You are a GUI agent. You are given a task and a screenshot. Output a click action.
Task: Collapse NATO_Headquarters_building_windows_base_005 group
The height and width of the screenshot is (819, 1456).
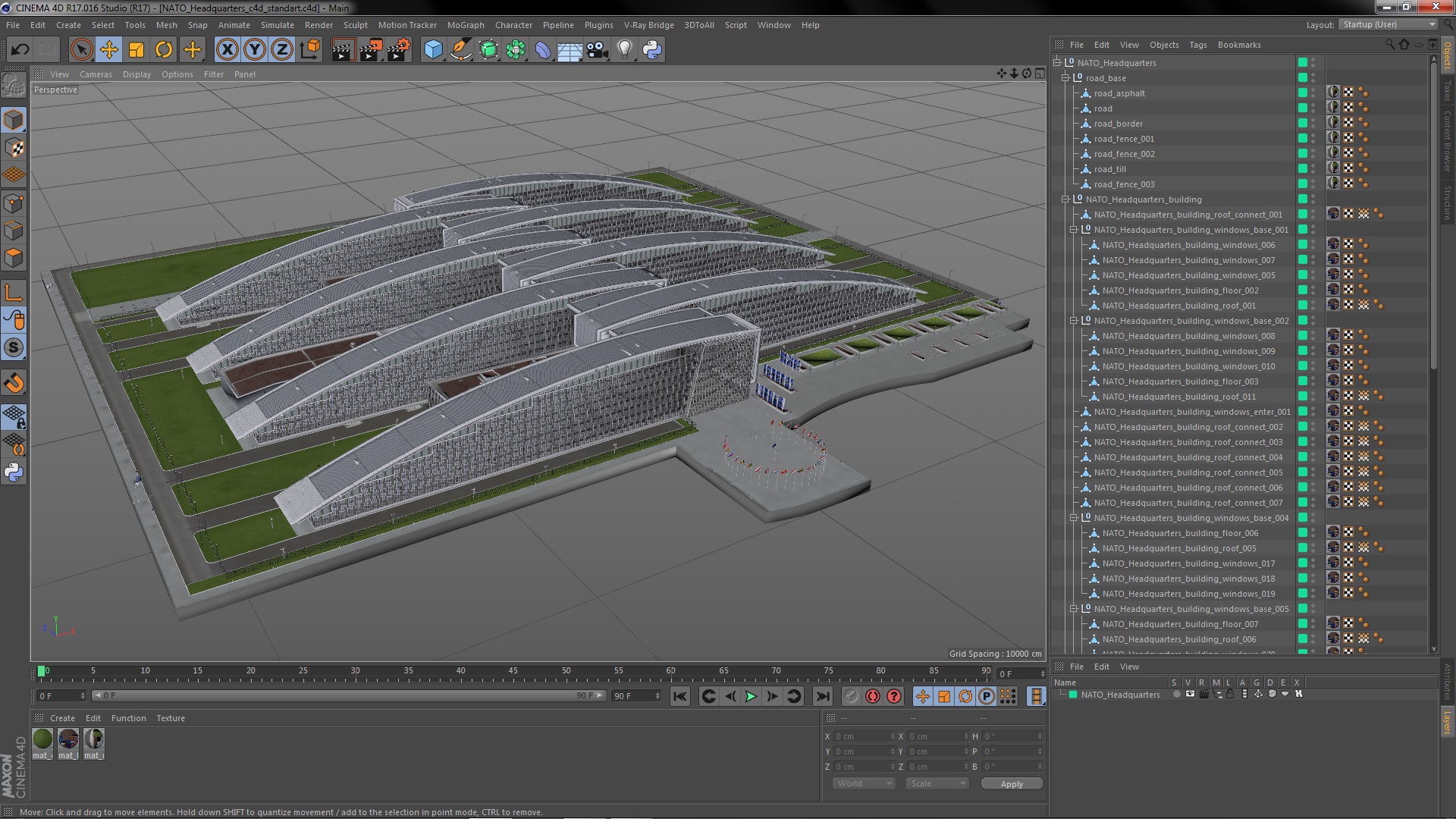pyautogui.click(x=1074, y=609)
